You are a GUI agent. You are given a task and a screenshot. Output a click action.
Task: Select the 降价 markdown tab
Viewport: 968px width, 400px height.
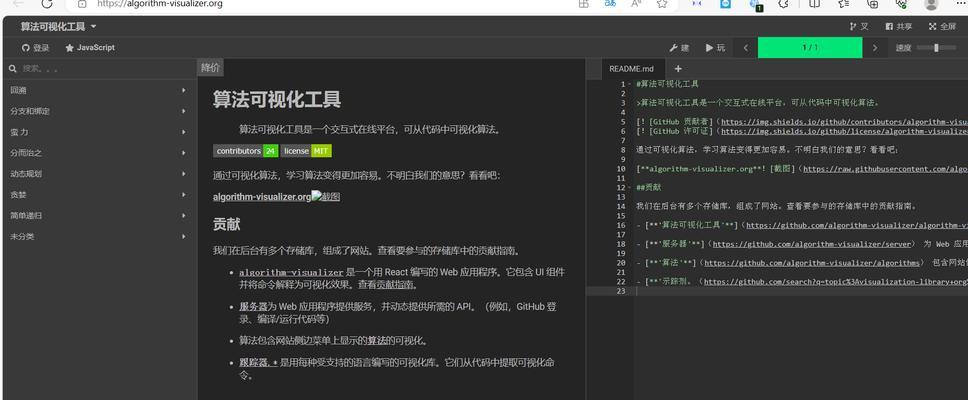click(211, 68)
